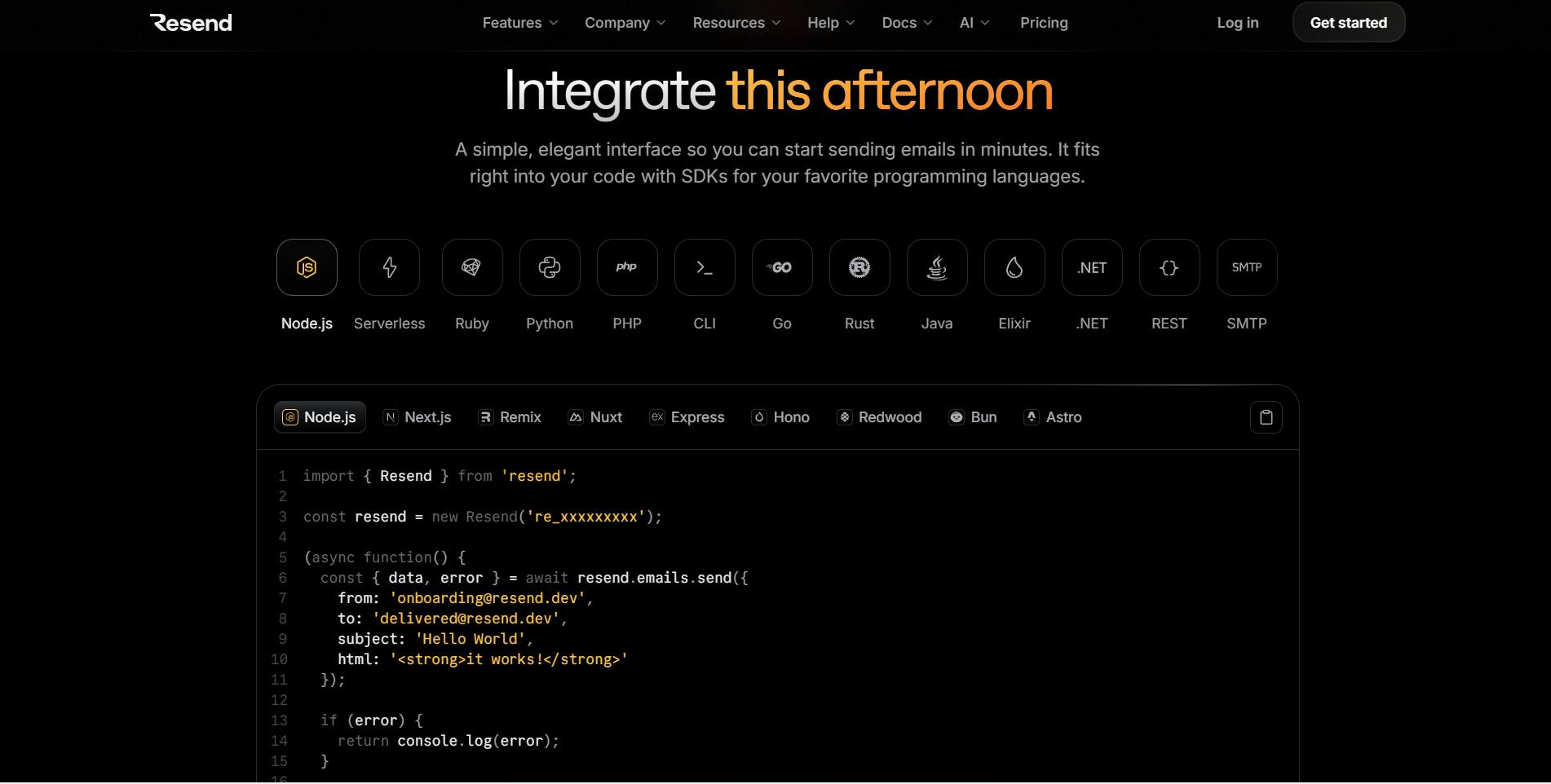
Task: Switch to the Next.js code tab
Action: coord(417,417)
